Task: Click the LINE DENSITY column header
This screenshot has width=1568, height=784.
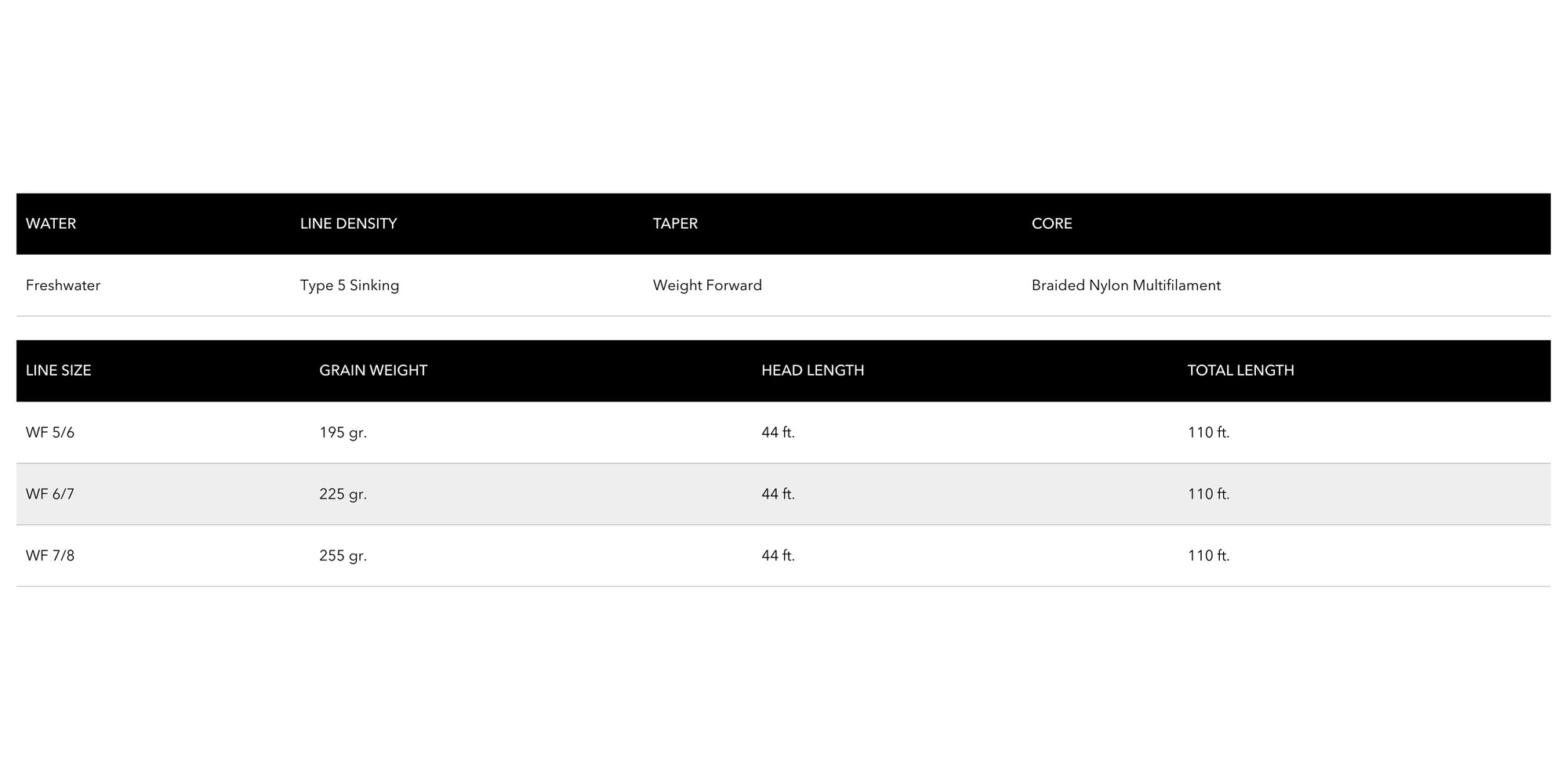Action: 348,223
